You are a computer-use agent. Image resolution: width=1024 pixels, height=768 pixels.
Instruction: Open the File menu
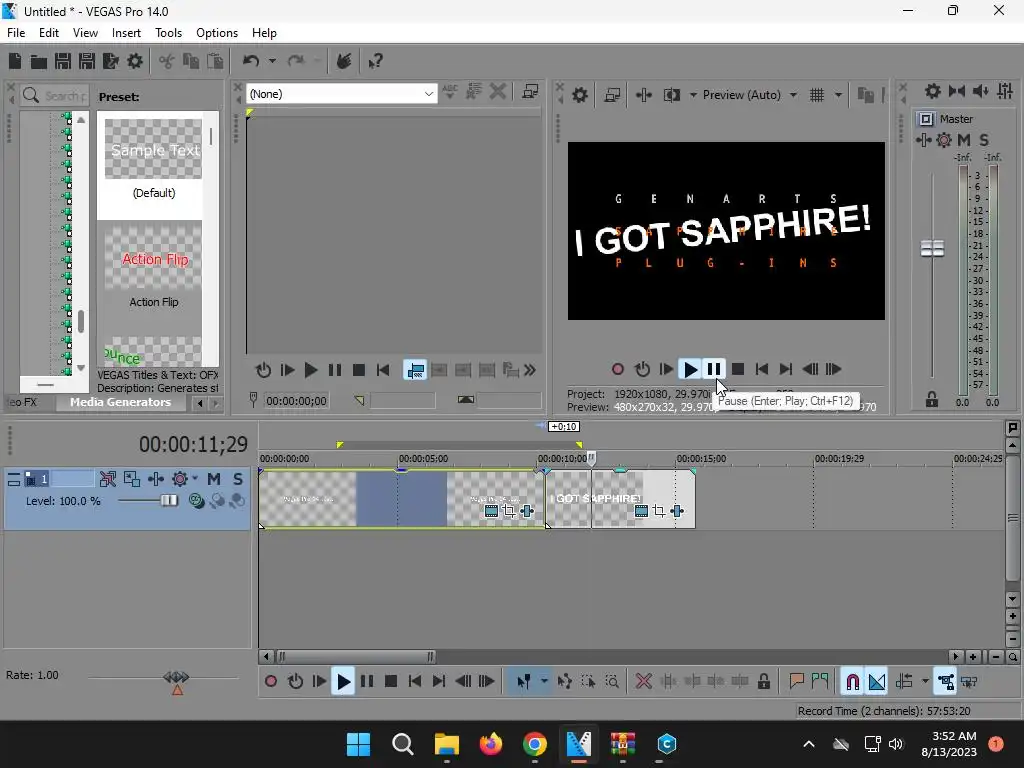click(x=16, y=33)
